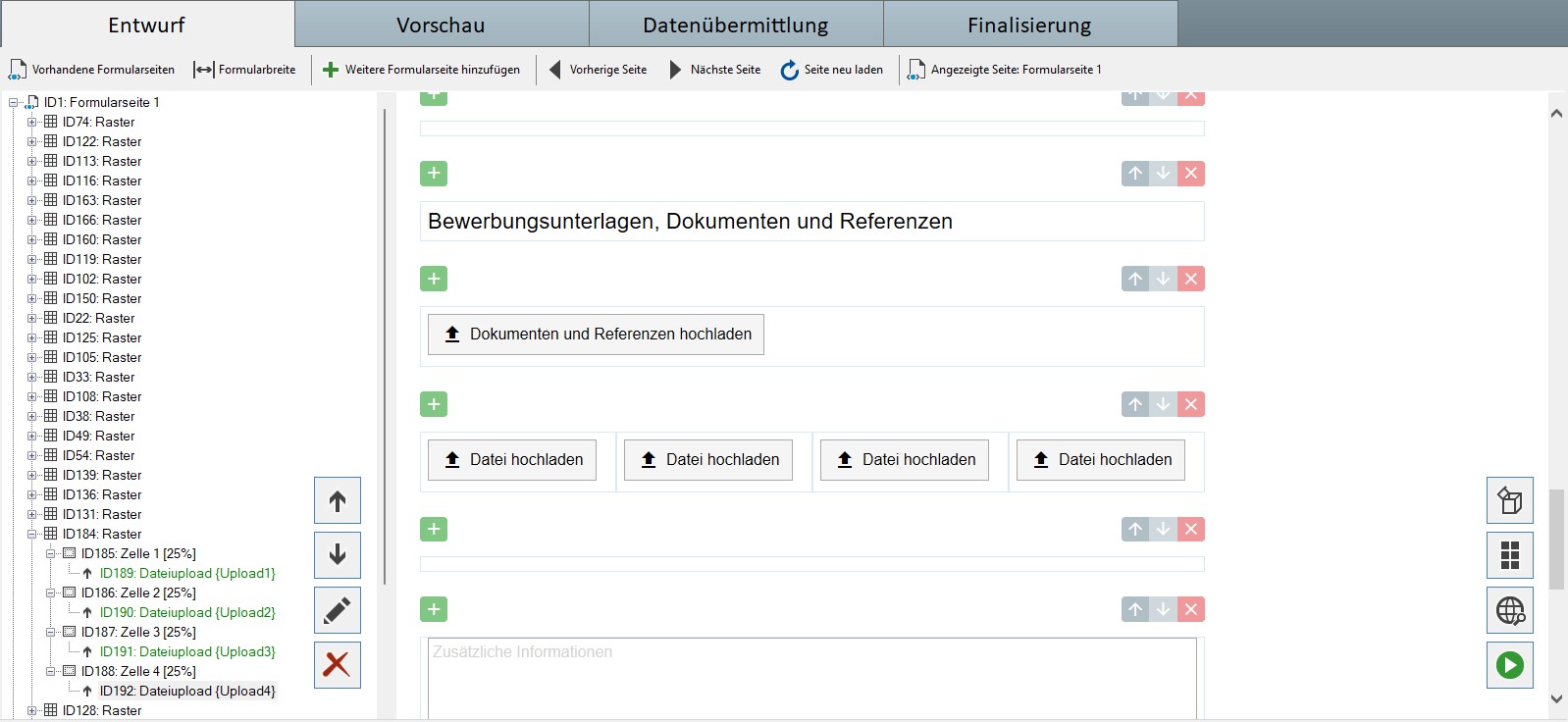The image size is (1568, 722).
Task: Move selected element down with arrow button
Action: [x=337, y=555]
